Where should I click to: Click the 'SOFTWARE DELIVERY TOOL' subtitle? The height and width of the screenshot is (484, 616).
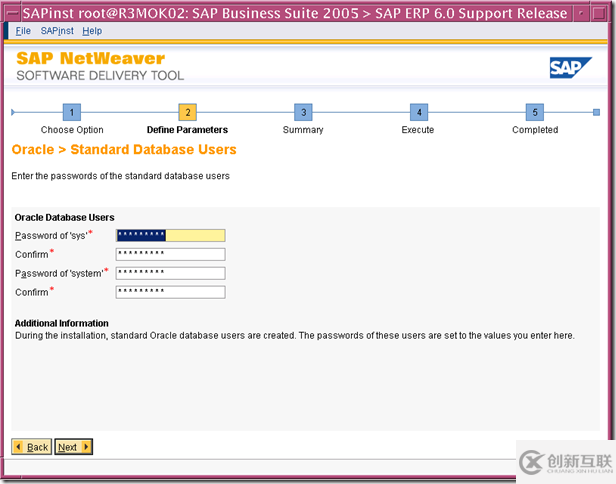pyautogui.click(x=100, y=75)
